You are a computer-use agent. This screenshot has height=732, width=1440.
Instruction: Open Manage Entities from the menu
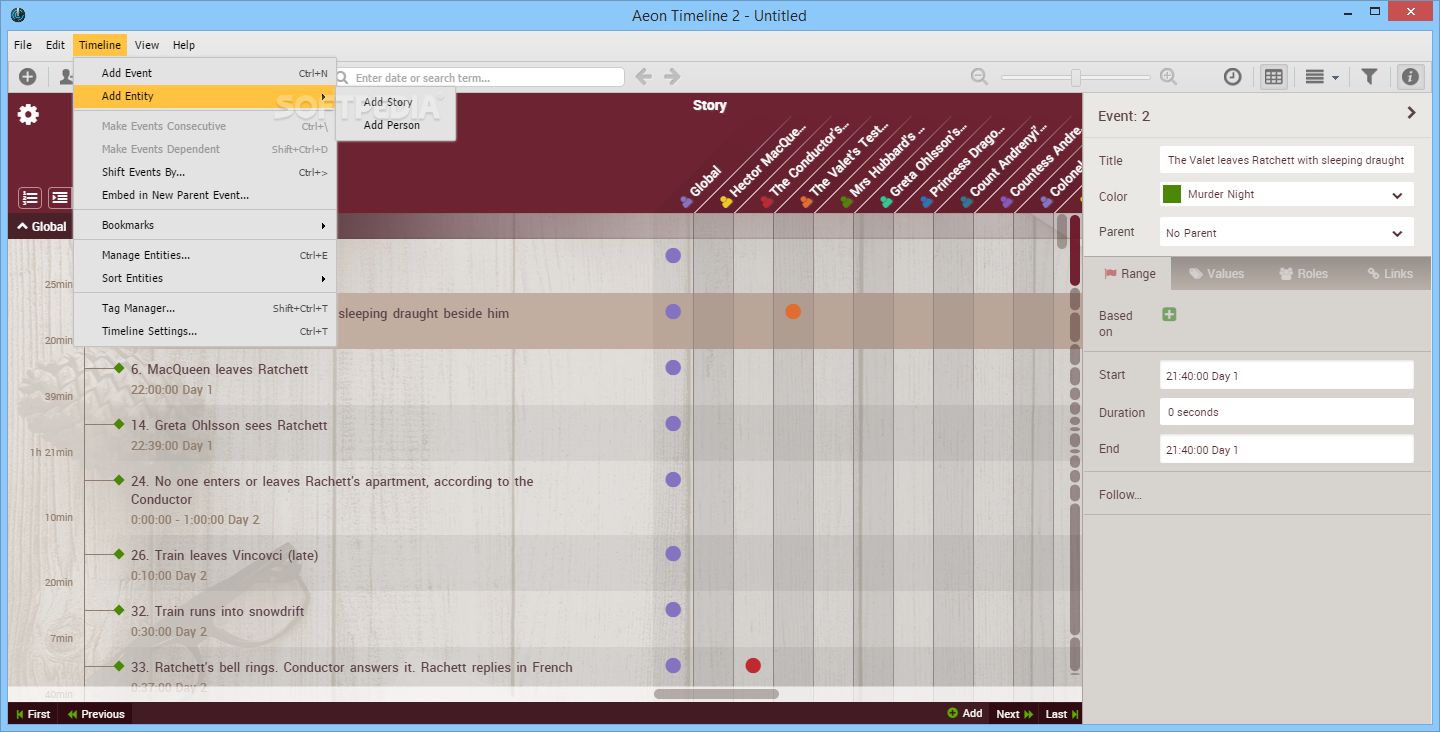pyautogui.click(x=205, y=255)
